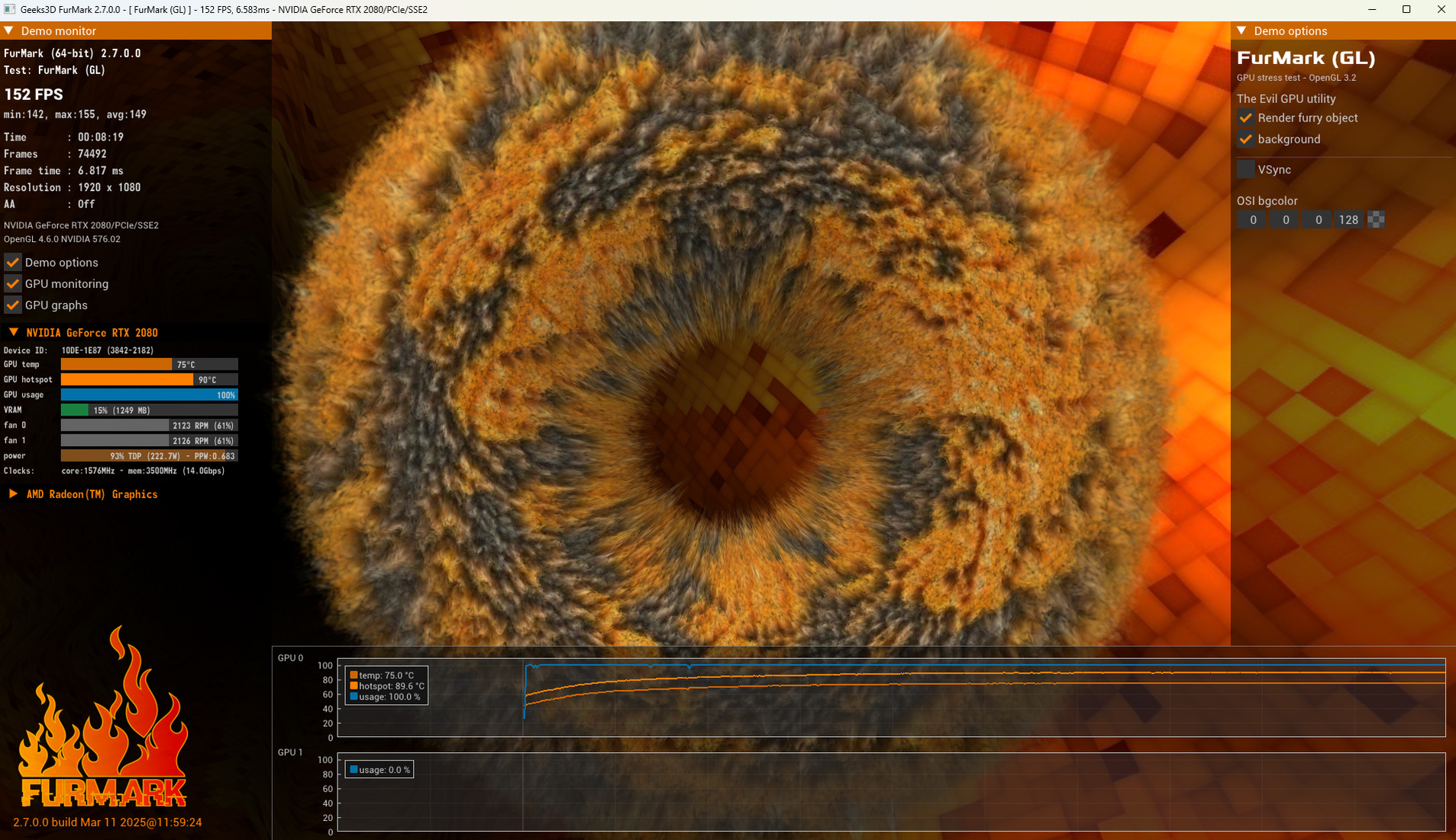Collapse the Demo monitor panel
1456x840 pixels.
tap(9, 31)
